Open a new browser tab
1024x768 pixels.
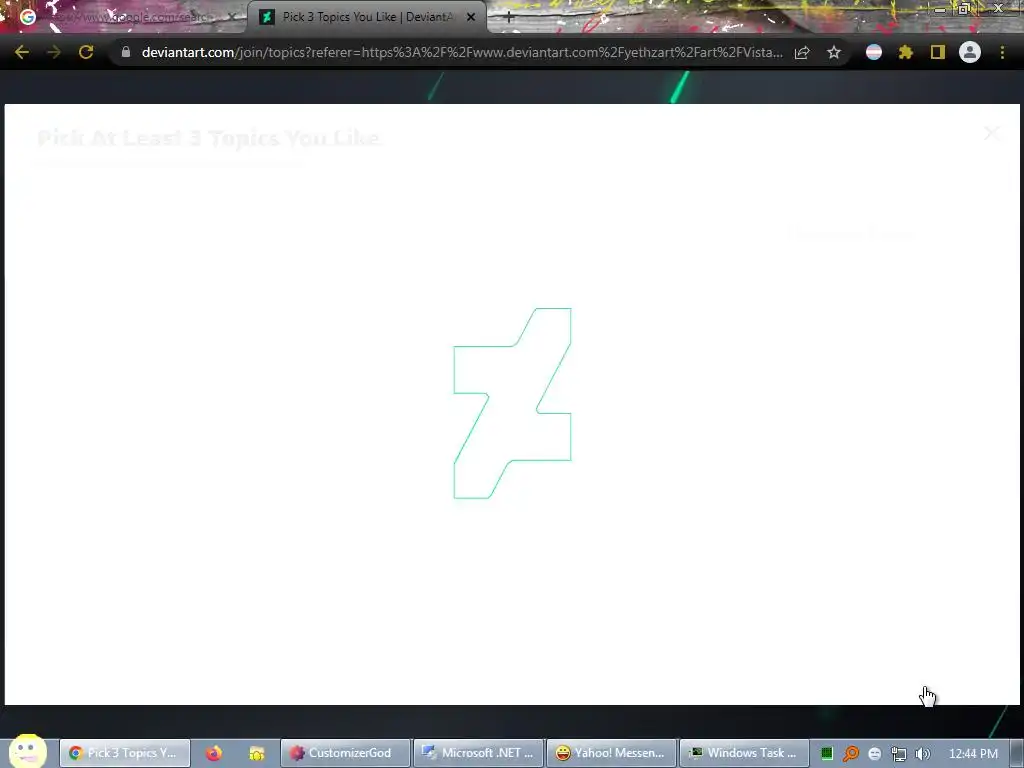509,17
